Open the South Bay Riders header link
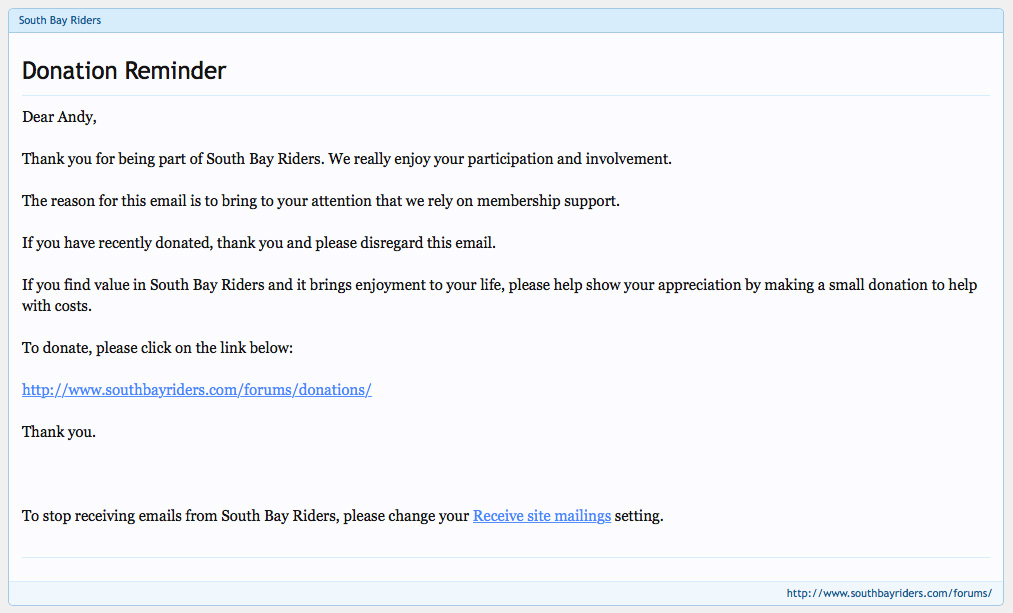The height and width of the screenshot is (613, 1013). click(59, 20)
